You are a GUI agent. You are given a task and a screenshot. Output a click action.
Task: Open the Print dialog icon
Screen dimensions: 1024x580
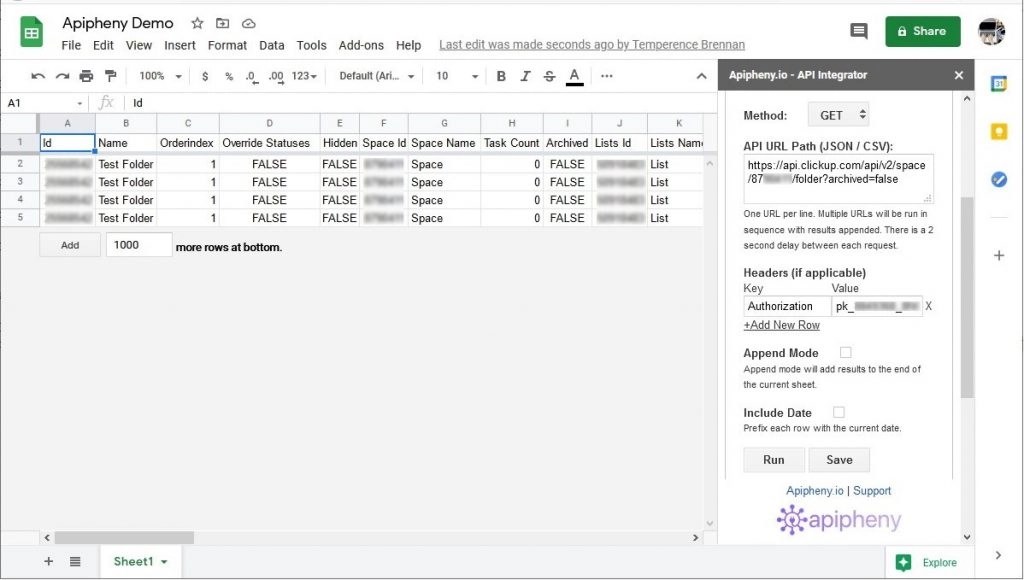click(x=86, y=76)
